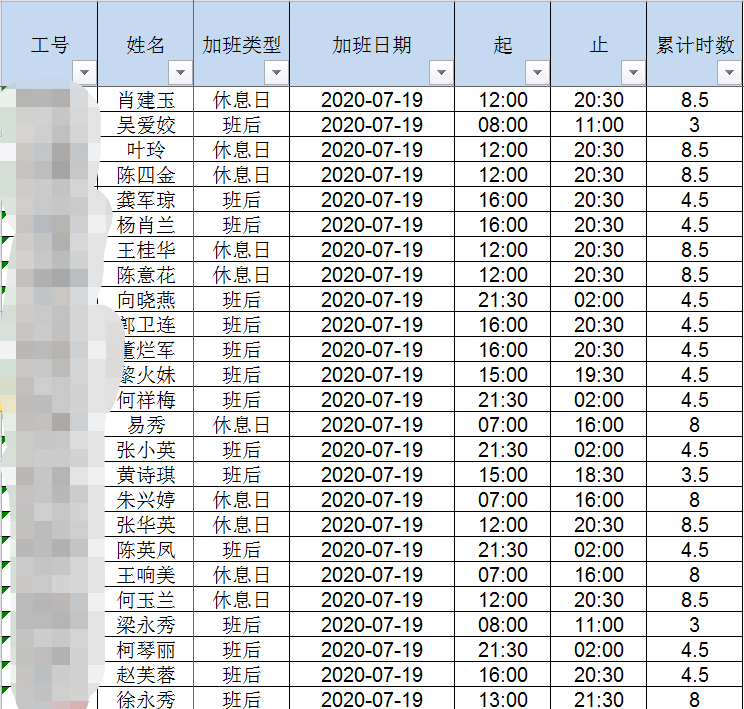Select start time 15:00 in 黄诗琪's row
744x709 pixels.
tap(502, 475)
